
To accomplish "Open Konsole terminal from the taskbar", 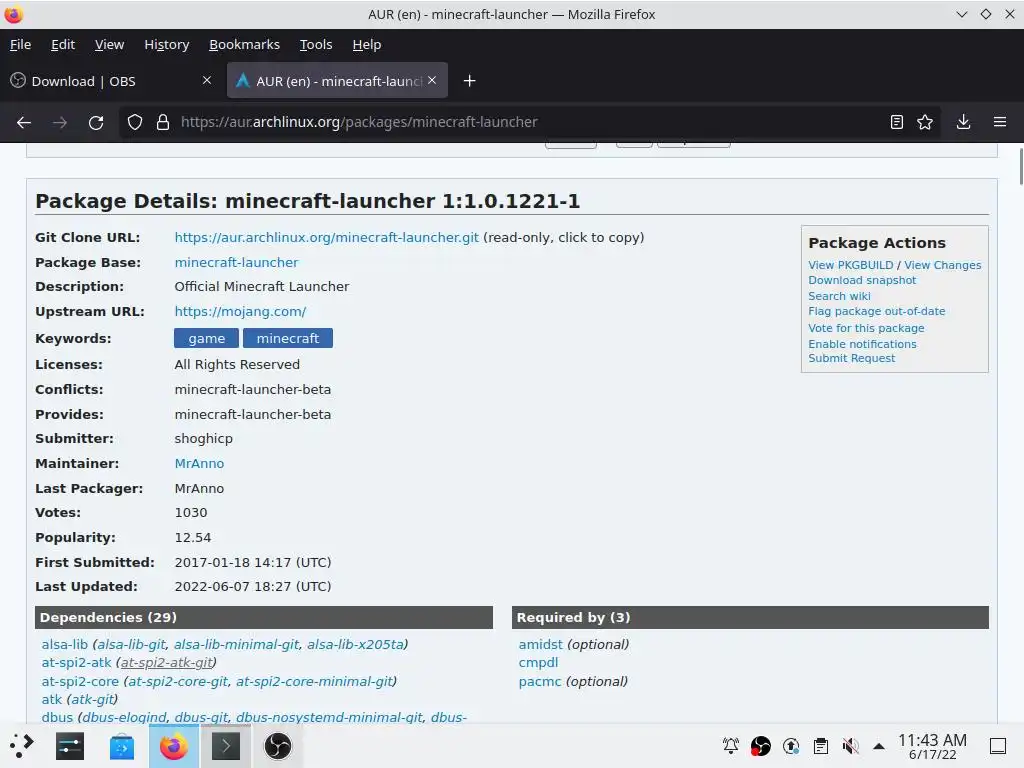I will tap(225, 746).
